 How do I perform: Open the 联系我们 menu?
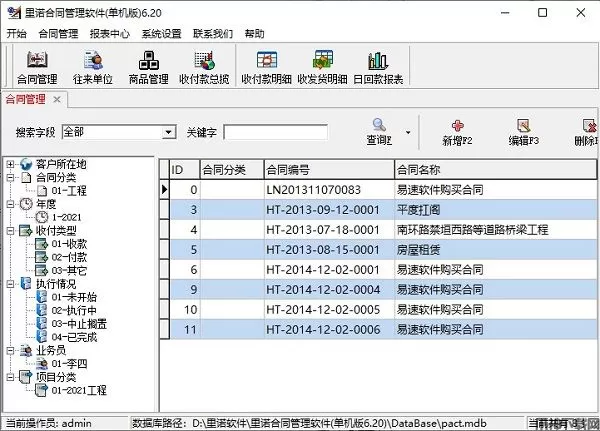click(213, 34)
